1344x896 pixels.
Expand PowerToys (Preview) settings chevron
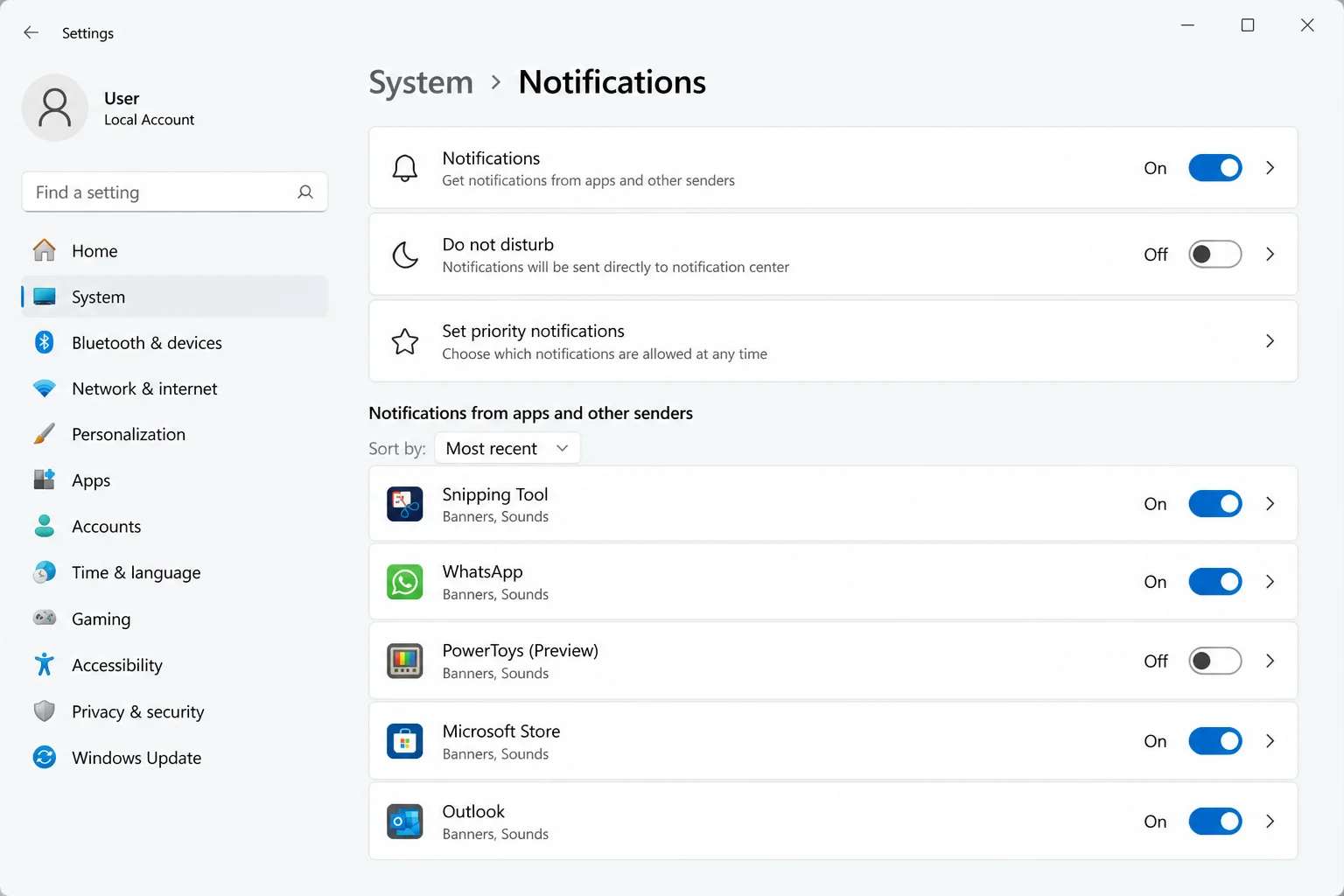pos(1270,661)
